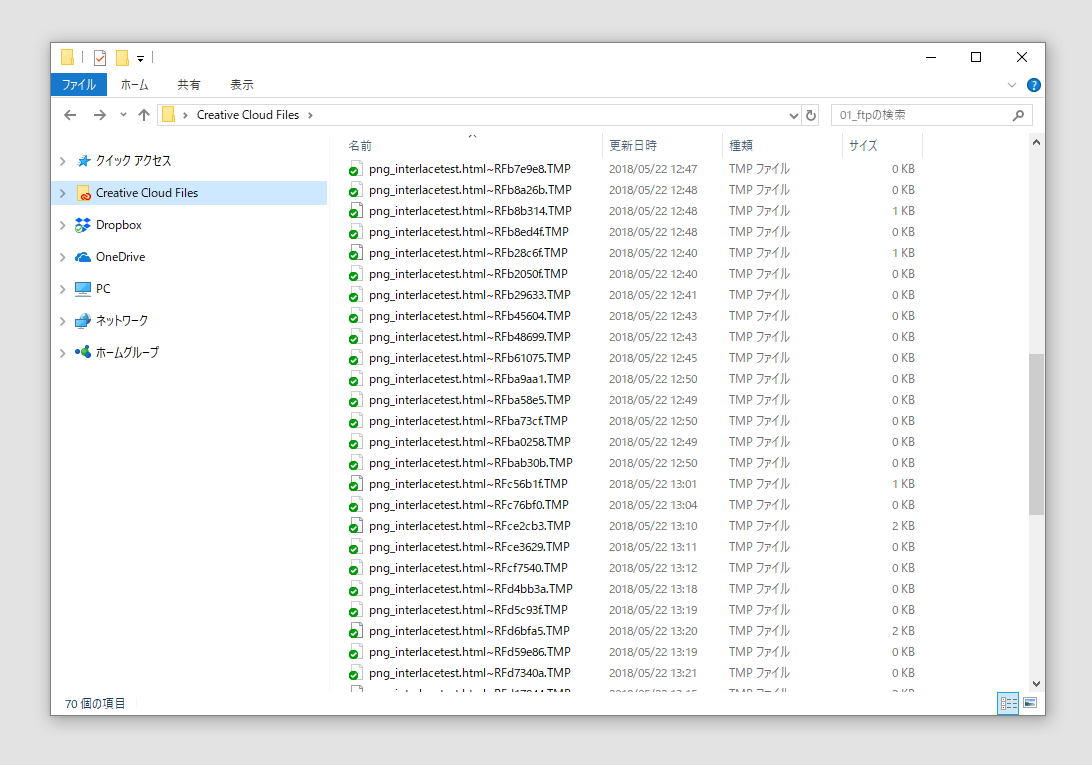The image size is (1092, 765).
Task: Click the vertical scrollbar thumb
Action: 1036,433
